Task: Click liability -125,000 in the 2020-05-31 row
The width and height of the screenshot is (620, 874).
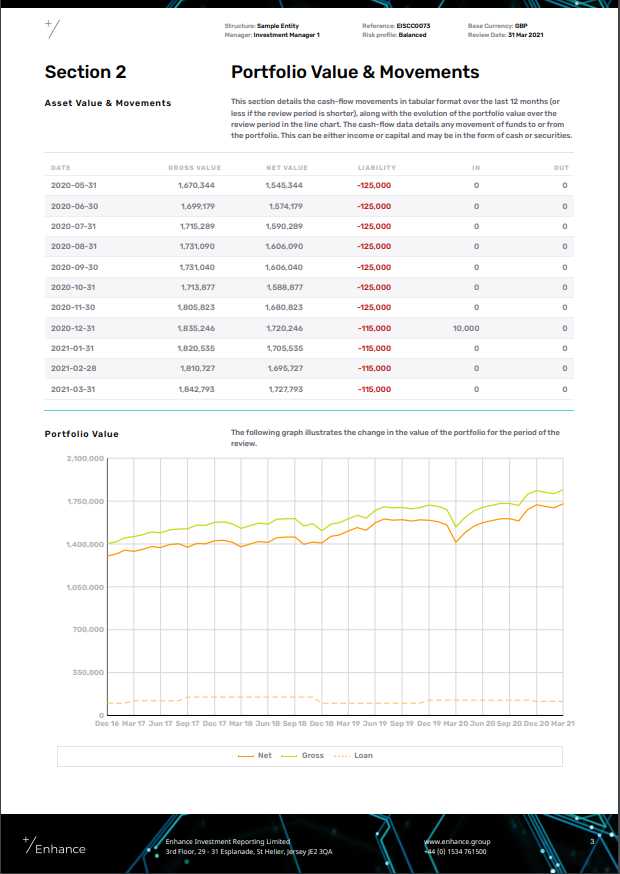Action: pos(374,186)
